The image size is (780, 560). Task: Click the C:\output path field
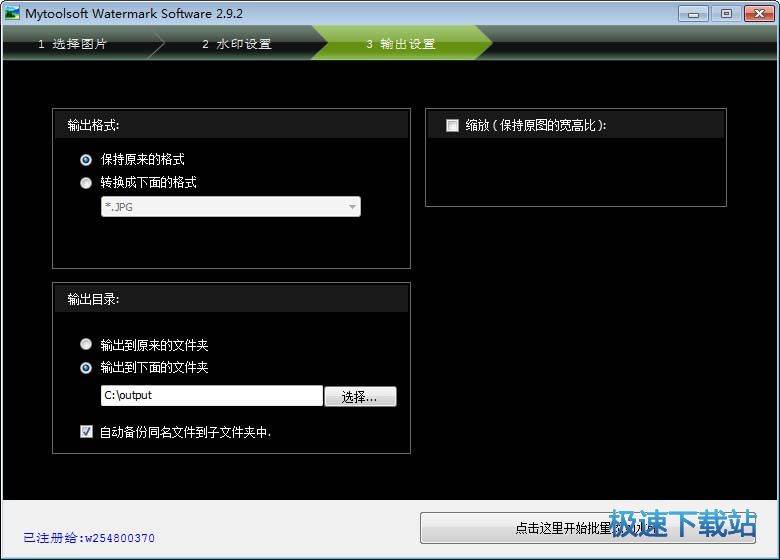pos(211,396)
